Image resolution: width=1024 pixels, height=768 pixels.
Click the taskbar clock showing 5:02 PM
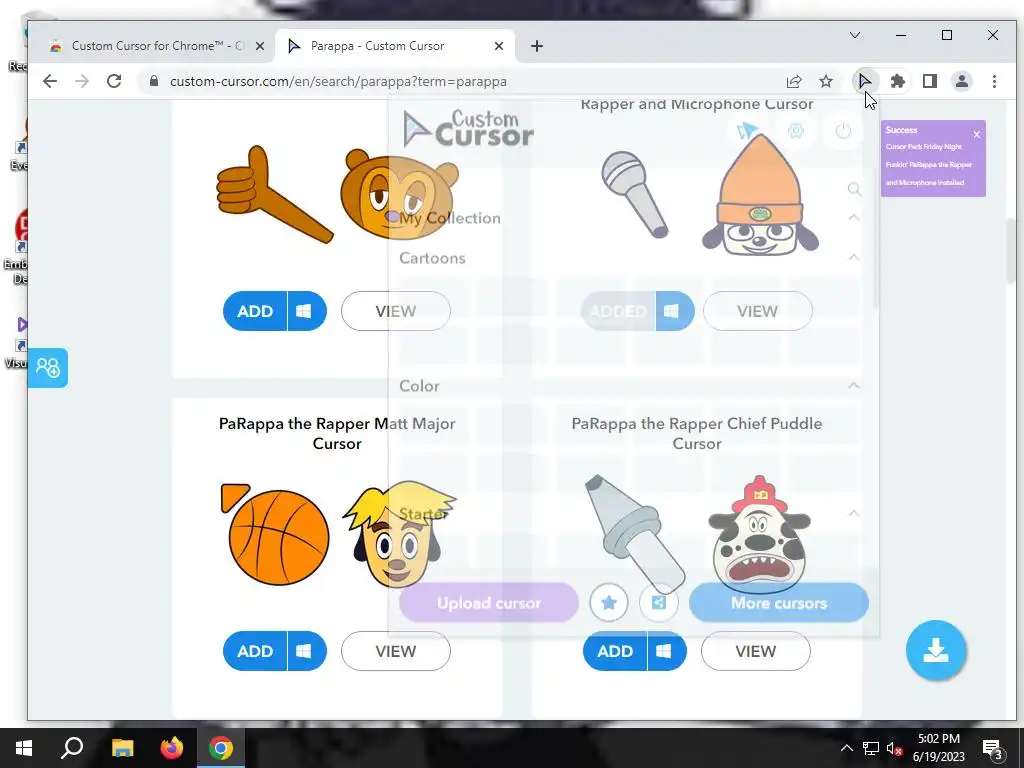click(x=938, y=748)
